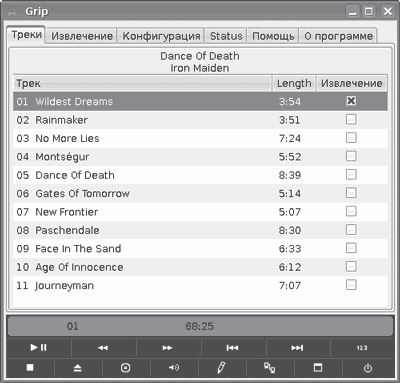400x383 pixels.
Task: Click the fast-forward button
Action: 168,348
